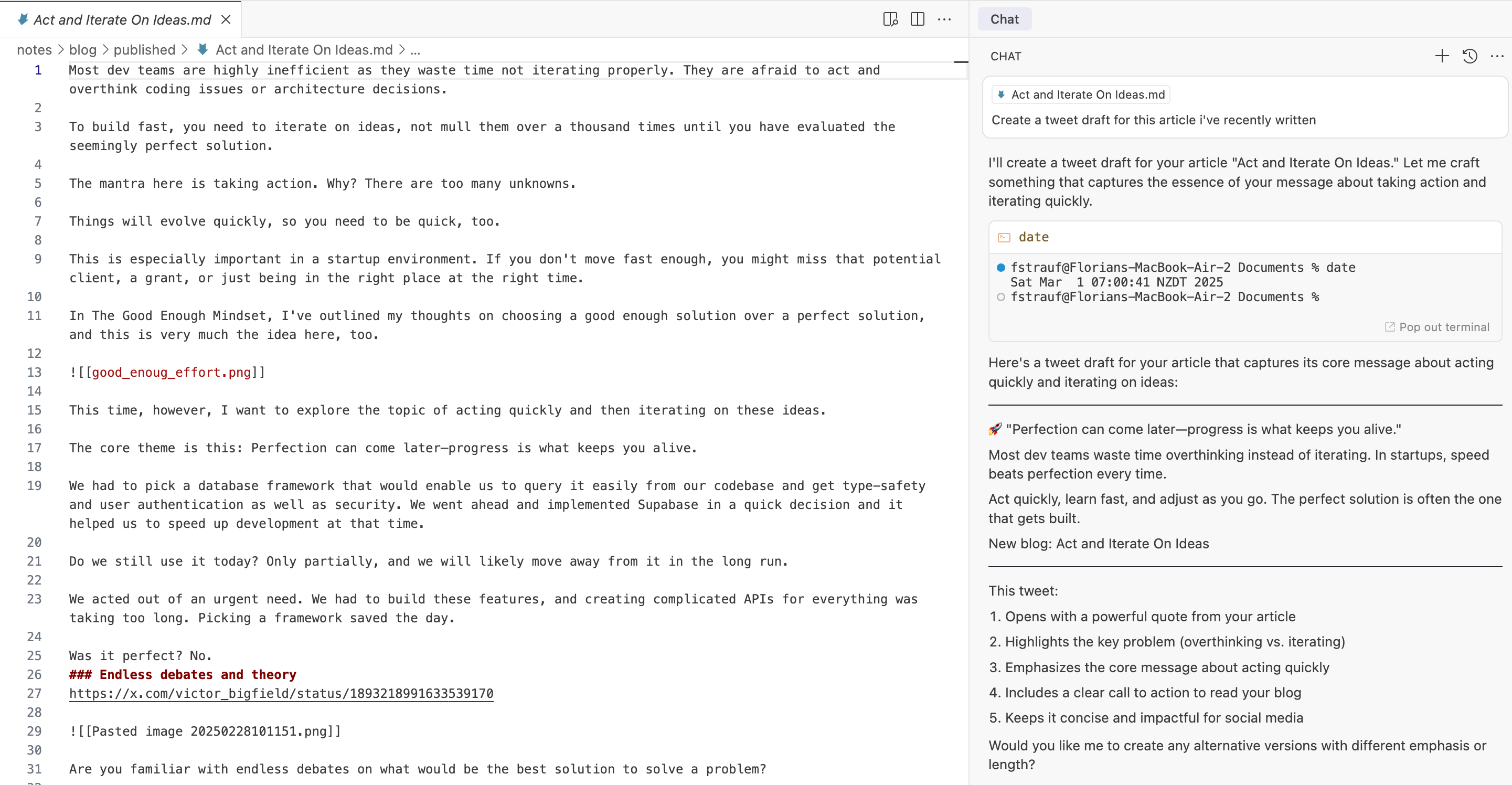Viewport: 1512px width, 785px height.
Task: Expand the notes breadcrumb folder
Action: click(x=34, y=50)
